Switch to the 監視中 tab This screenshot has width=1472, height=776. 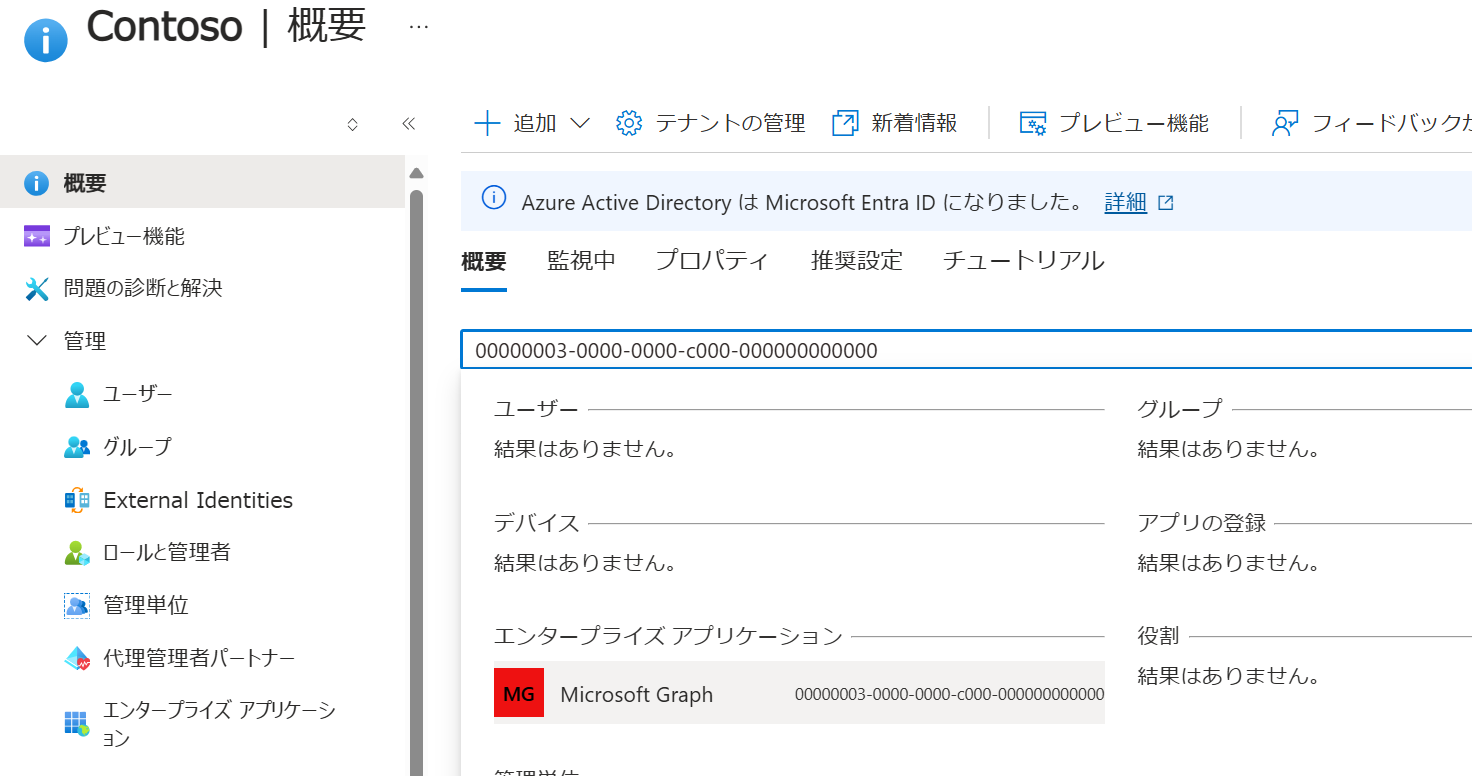coord(581,261)
